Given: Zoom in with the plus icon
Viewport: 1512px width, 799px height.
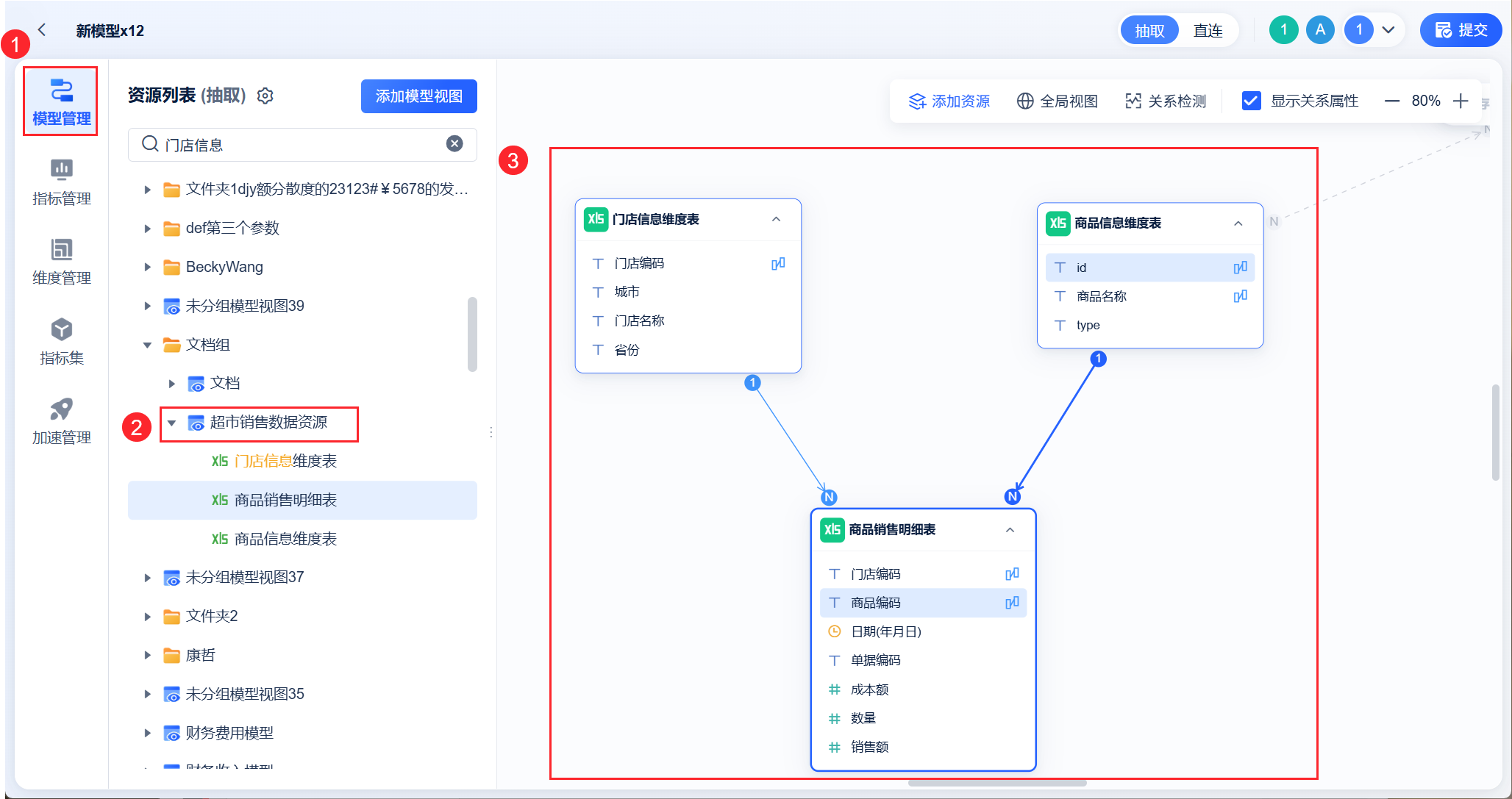Looking at the screenshot, I should point(1461,101).
